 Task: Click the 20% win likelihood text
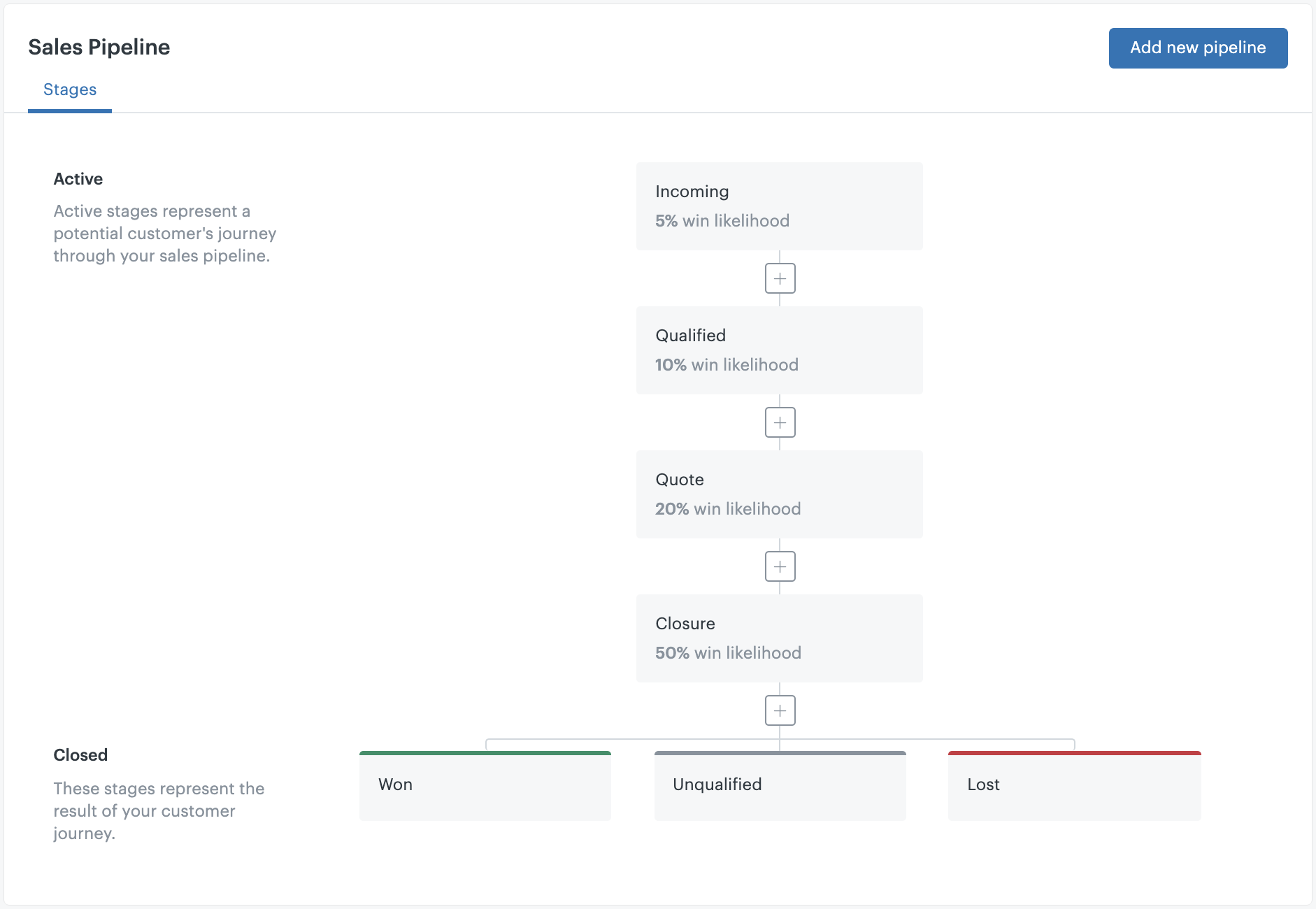click(x=728, y=509)
